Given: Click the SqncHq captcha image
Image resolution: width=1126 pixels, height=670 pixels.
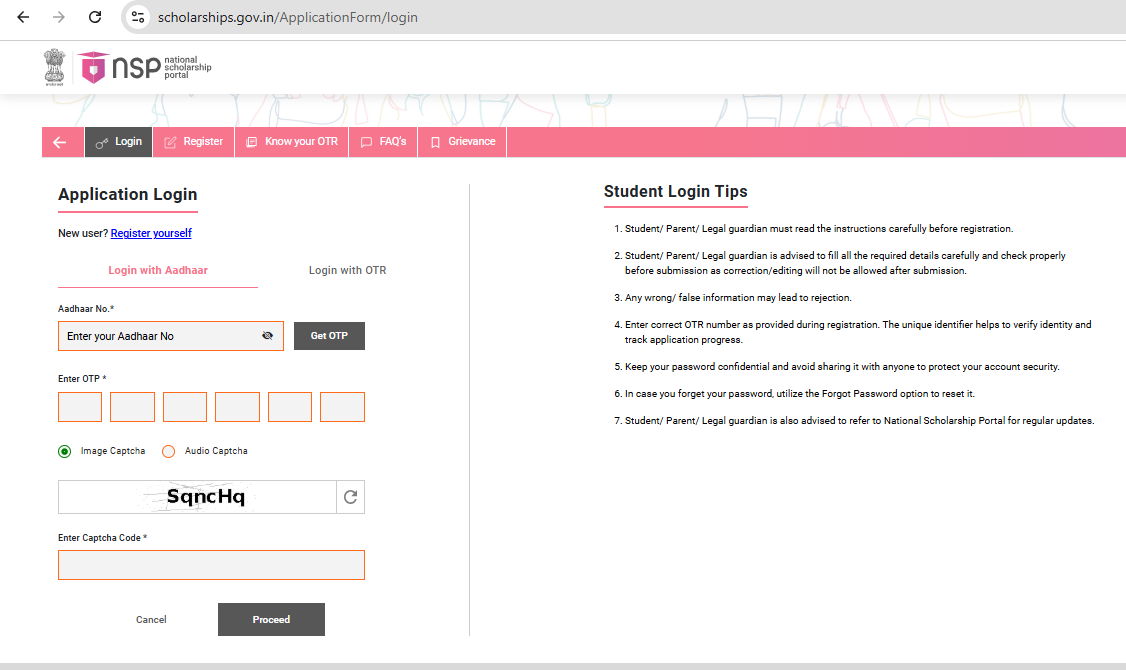Looking at the screenshot, I should click(x=197, y=497).
